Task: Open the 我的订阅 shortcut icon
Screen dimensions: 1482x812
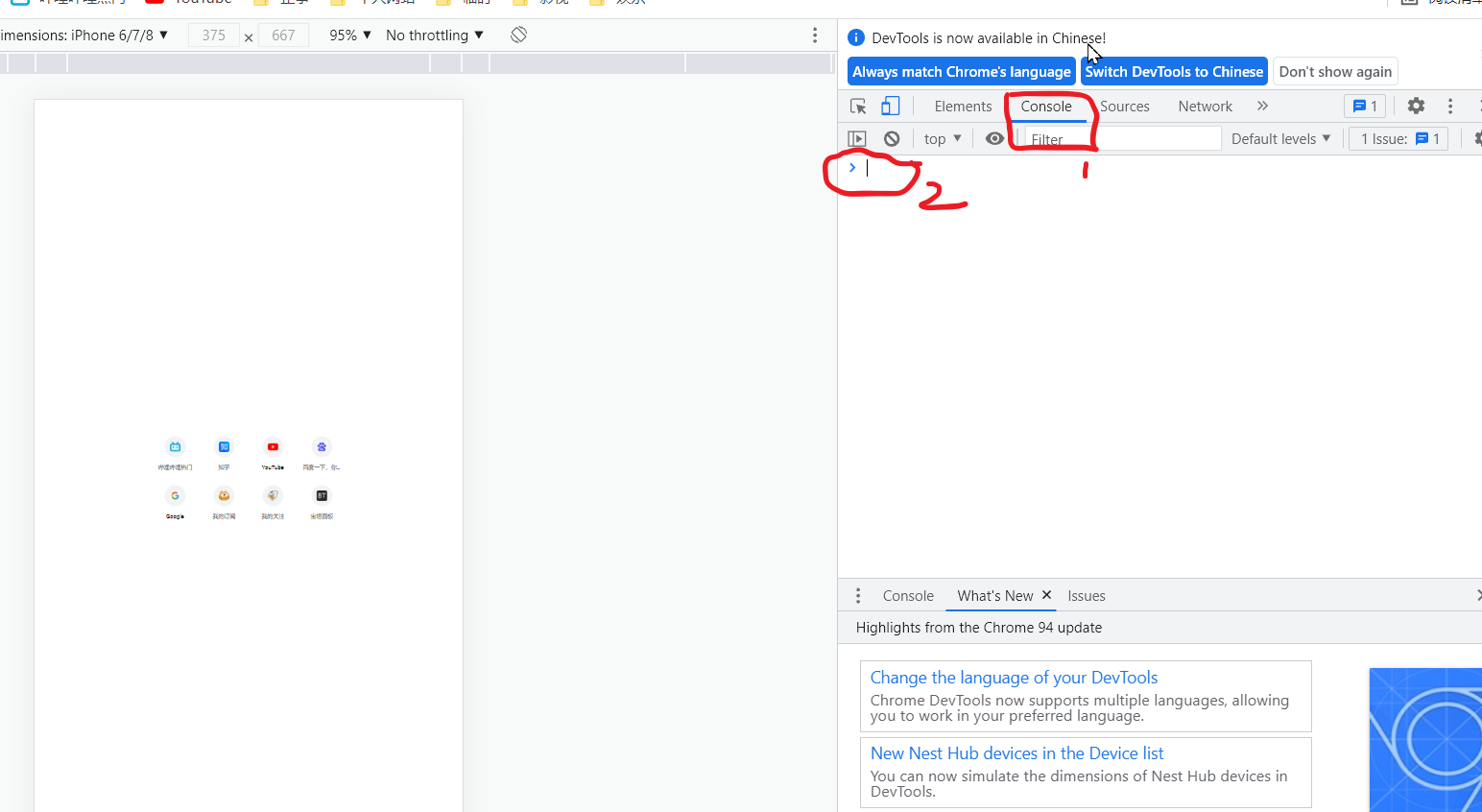Action: (224, 496)
